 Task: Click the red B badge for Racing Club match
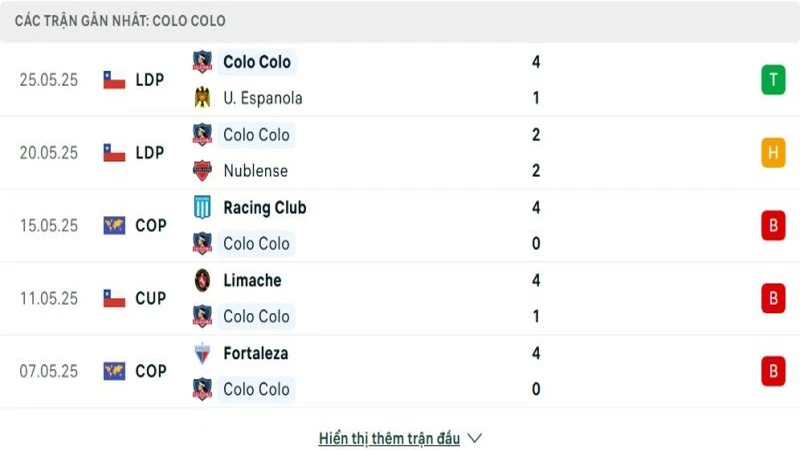coord(772,226)
